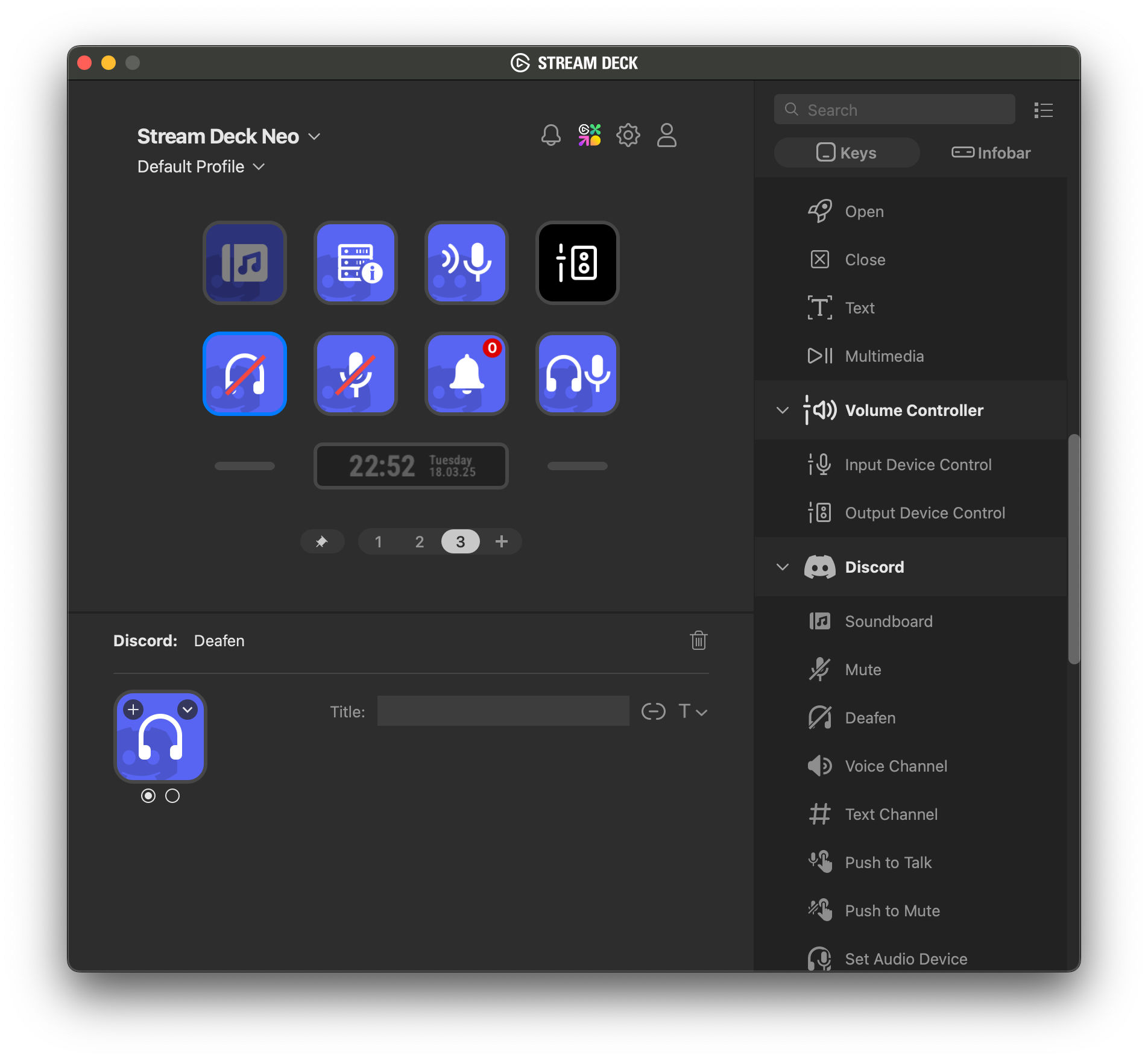Open Stream Deck settings gear
Screen dimensions: 1148x1061
[x=628, y=135]
